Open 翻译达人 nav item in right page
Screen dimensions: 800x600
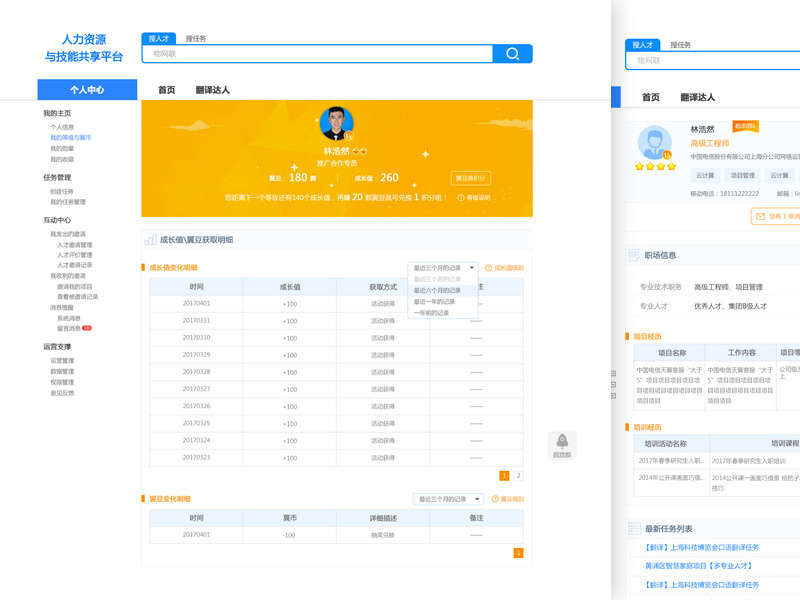pyautogui.click(x=697, y=97)
